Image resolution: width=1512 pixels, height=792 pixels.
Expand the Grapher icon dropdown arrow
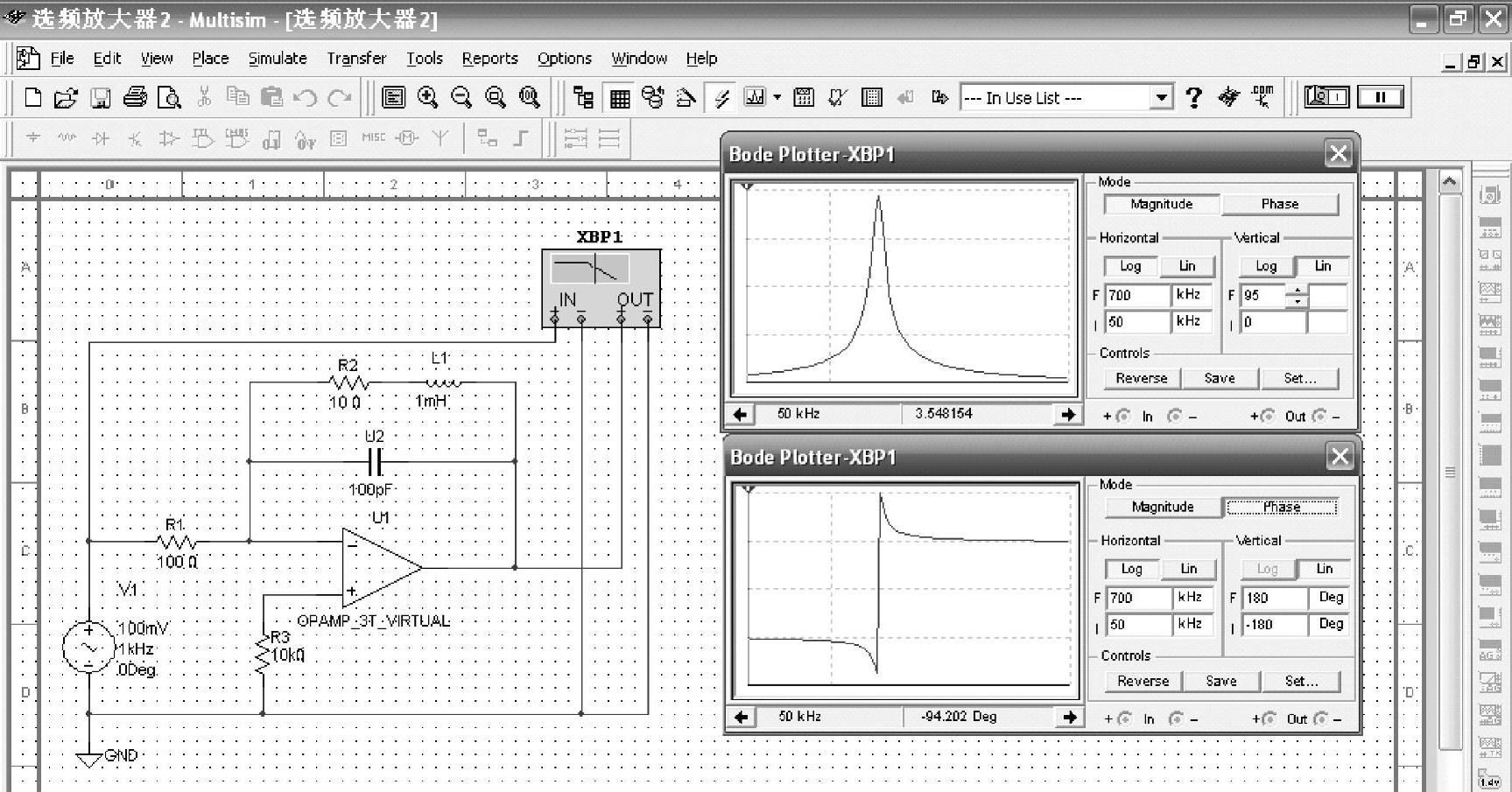(777, 97)
